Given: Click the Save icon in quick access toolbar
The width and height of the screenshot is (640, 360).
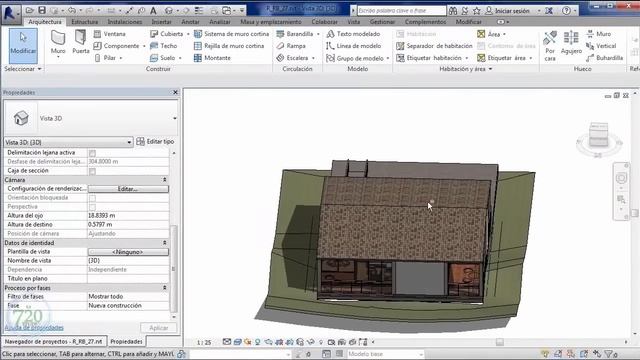Looking at the screenshot, I should [x=42, y=10].
